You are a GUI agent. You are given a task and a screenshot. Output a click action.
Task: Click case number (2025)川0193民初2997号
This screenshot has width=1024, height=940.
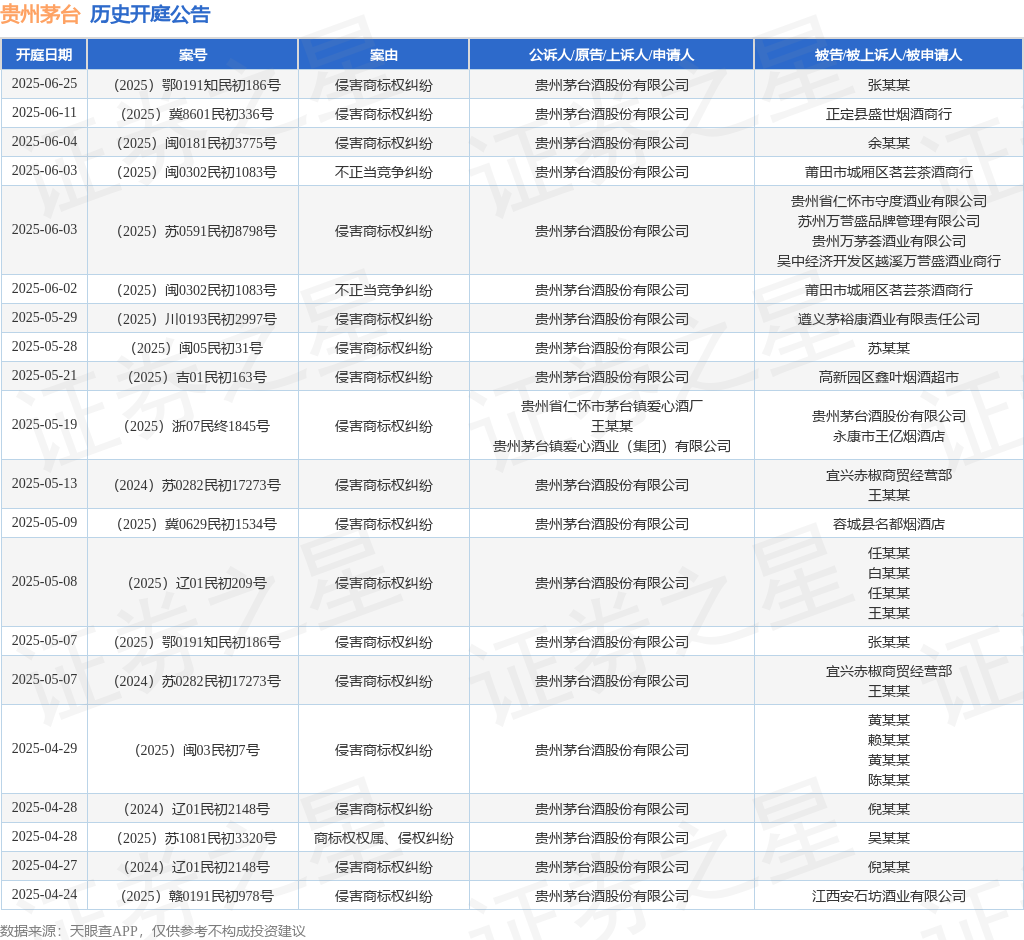[x=197, y=319]
